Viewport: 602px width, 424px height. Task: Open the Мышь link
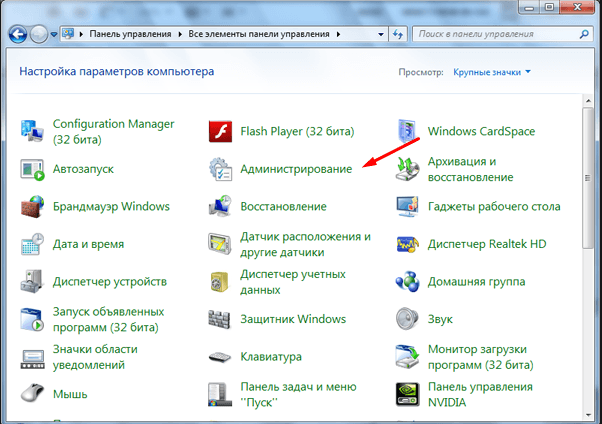(x=70, y=394)
